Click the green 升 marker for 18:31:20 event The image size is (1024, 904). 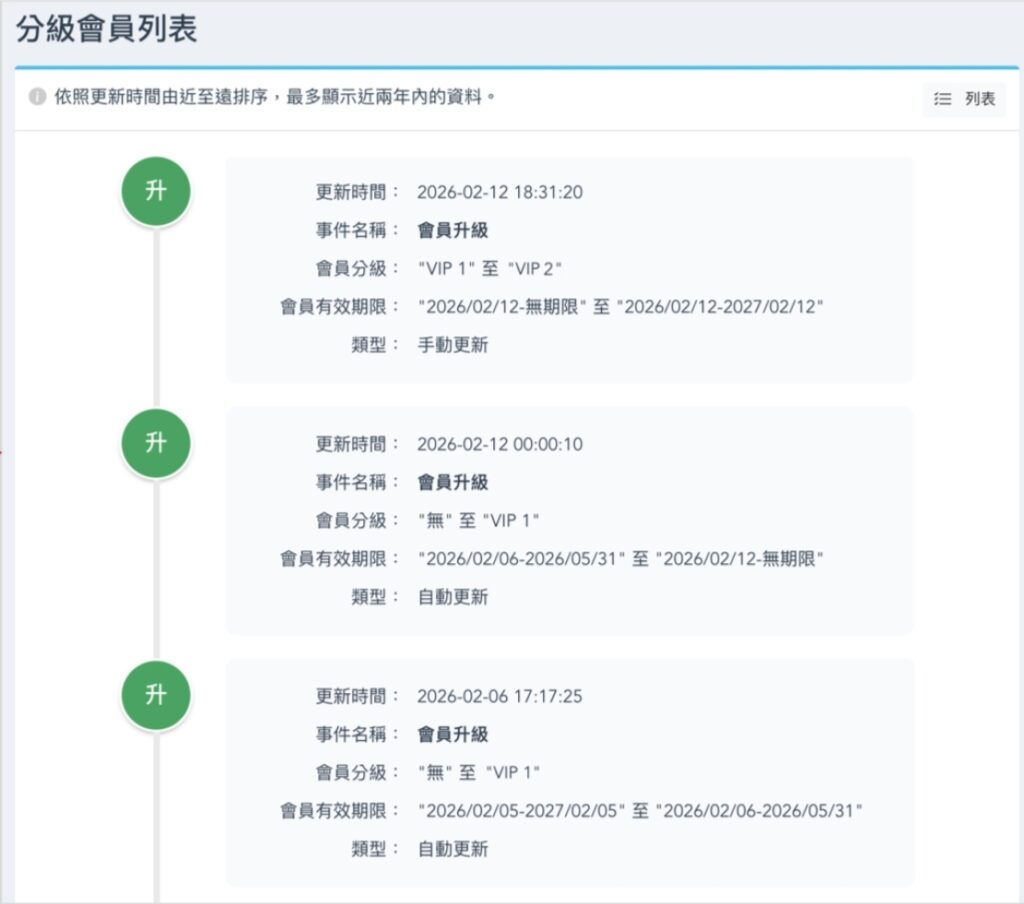click(155, 191)
